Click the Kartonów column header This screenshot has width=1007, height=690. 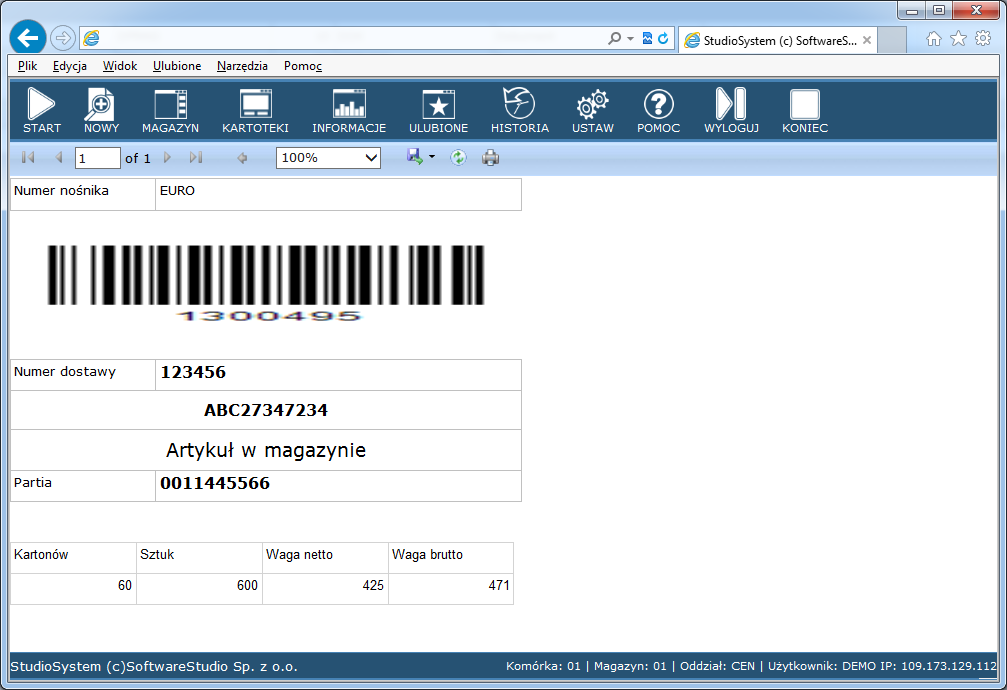coord(41,554)
